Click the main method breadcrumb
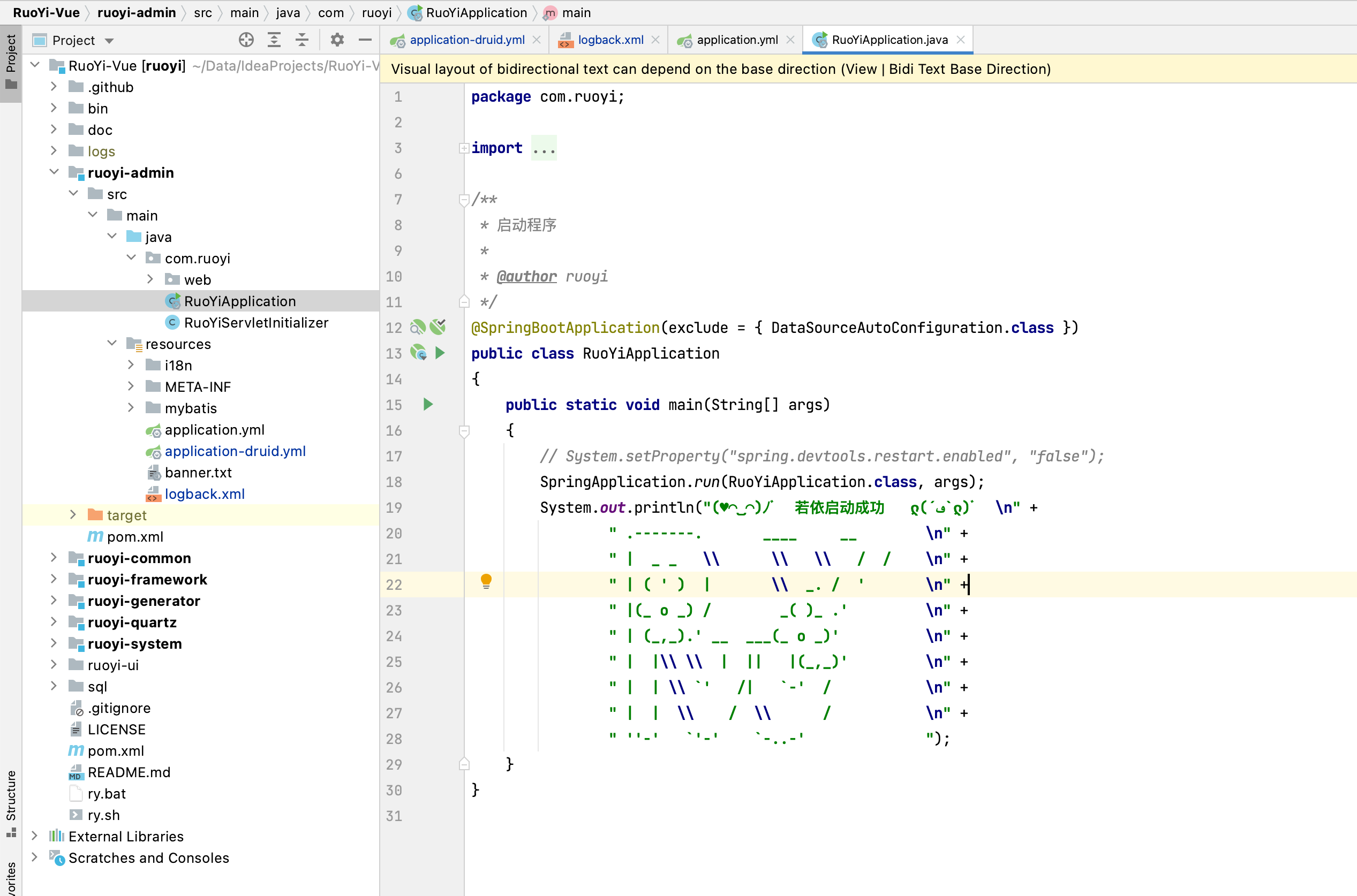The image size is (1357, 896). pyautogui.click(x=576, y=12)
